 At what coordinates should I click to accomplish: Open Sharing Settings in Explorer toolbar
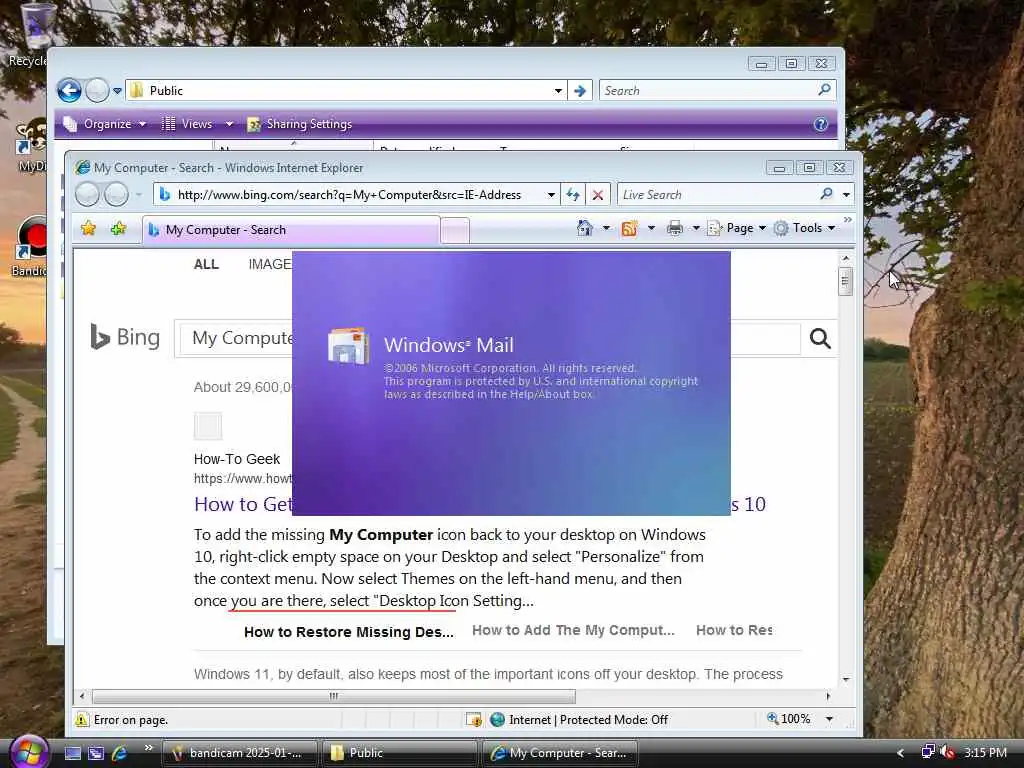300,124
